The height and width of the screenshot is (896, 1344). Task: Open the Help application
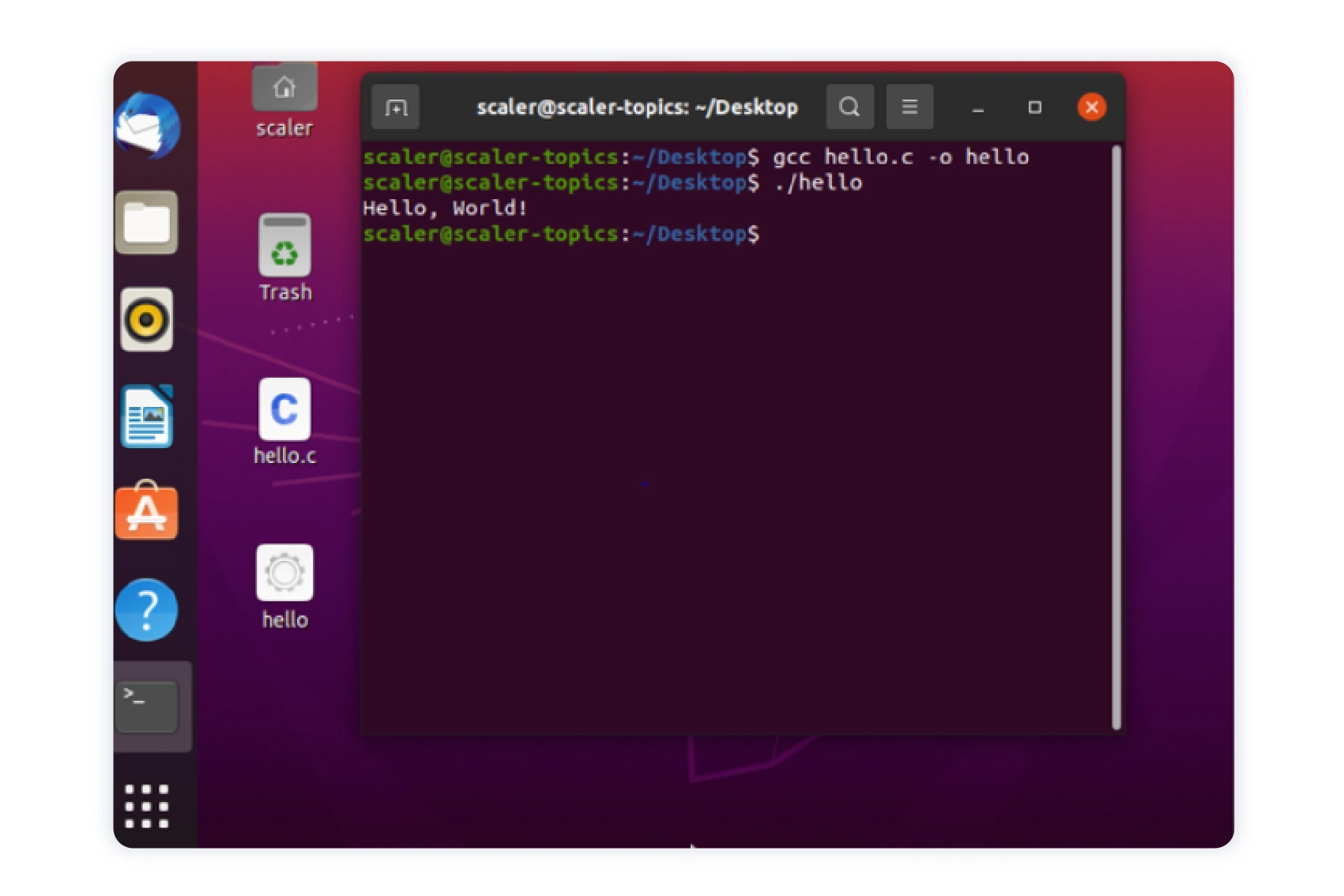click(x=147, y=609)
